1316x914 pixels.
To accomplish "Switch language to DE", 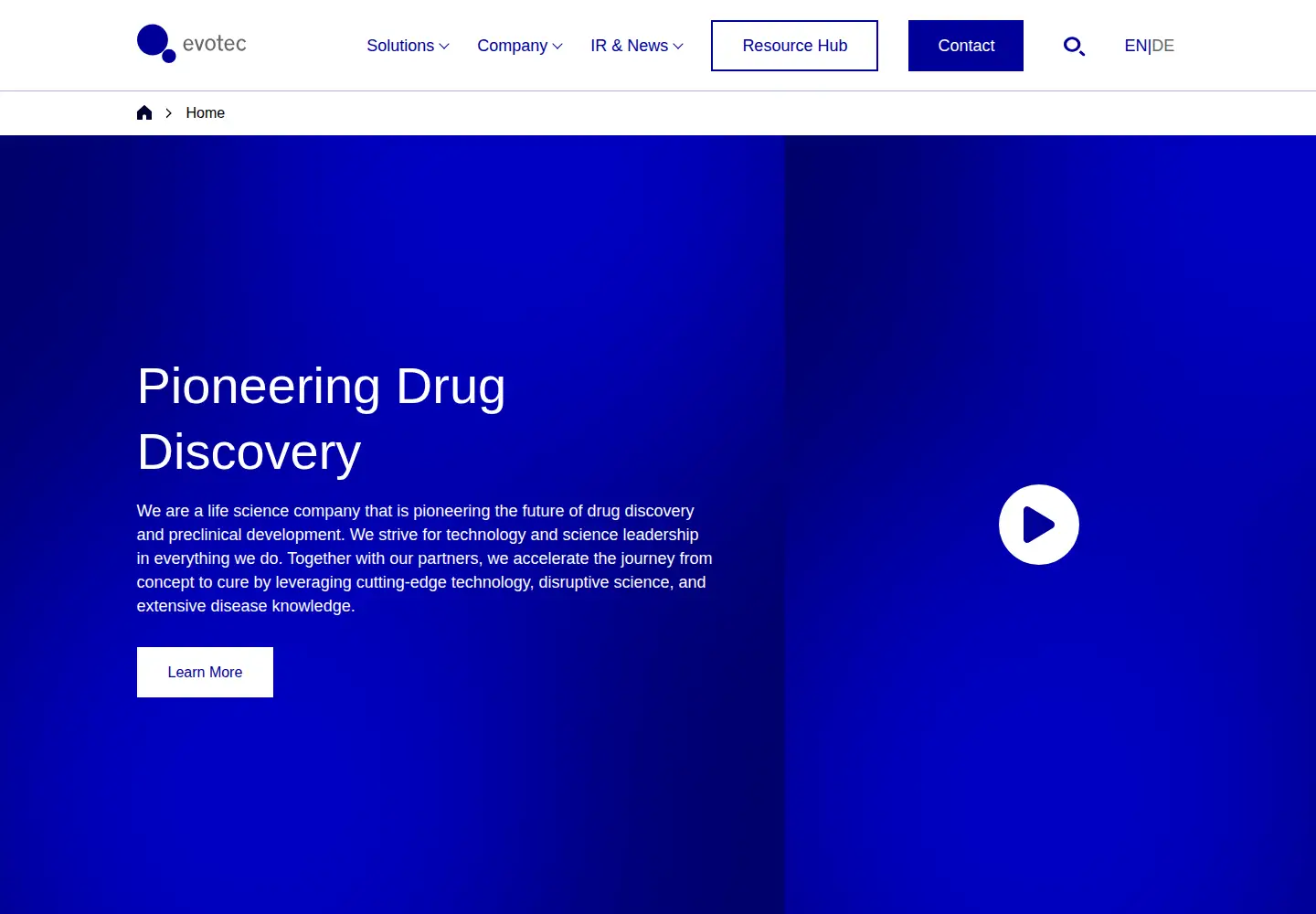I will point(1163,46).
